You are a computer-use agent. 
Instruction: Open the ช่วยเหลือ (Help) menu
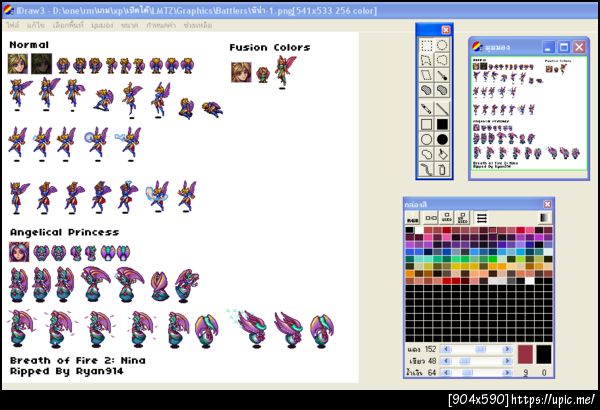(197, 25)
